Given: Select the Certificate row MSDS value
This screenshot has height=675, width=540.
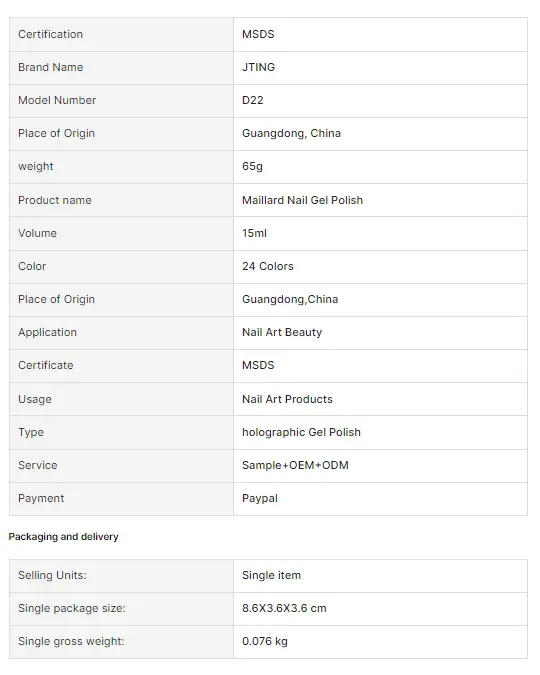Looking at the screenshot, I should pos(258,365).
